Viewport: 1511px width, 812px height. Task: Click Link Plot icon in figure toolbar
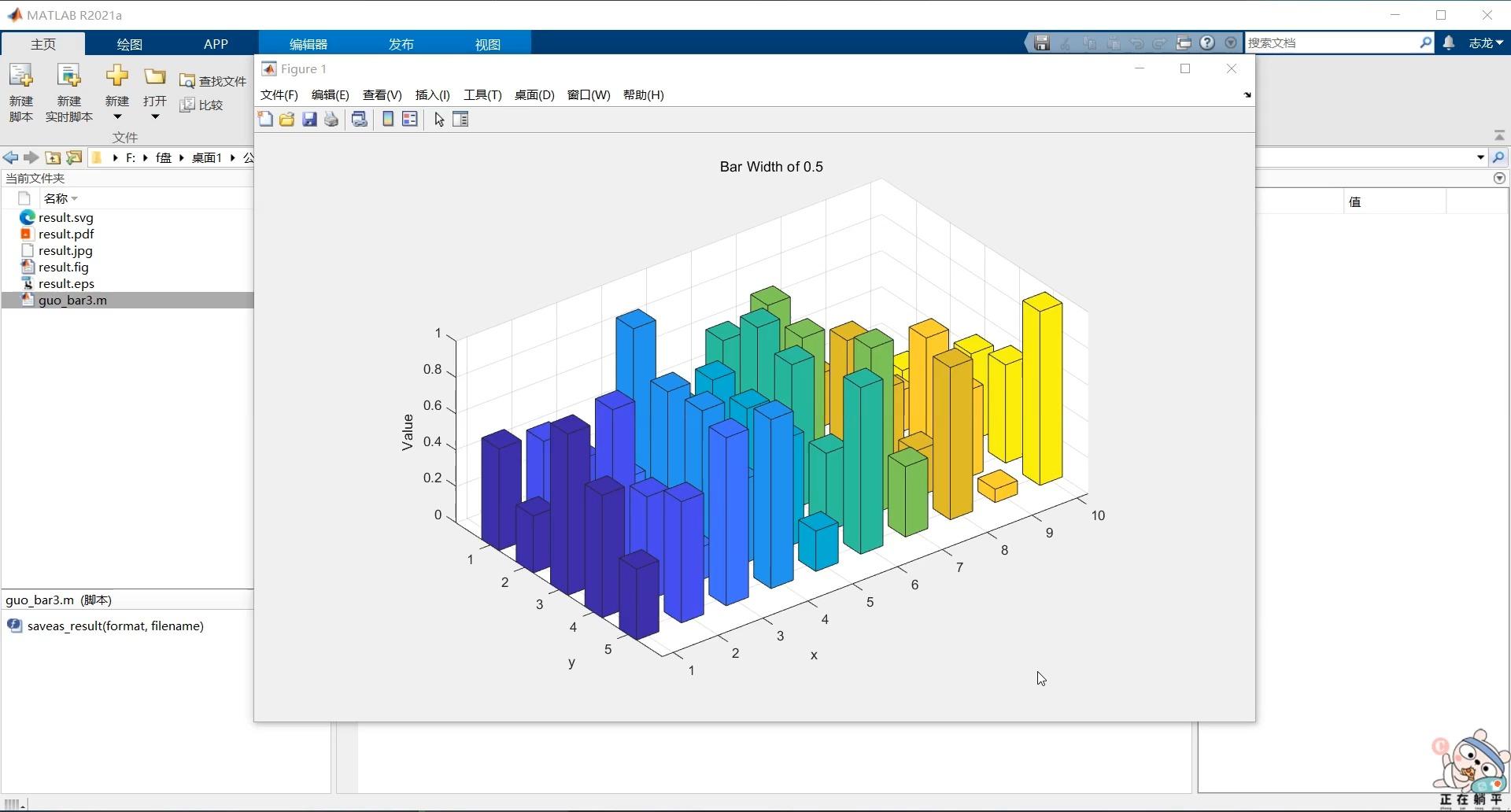click(360, 119)
